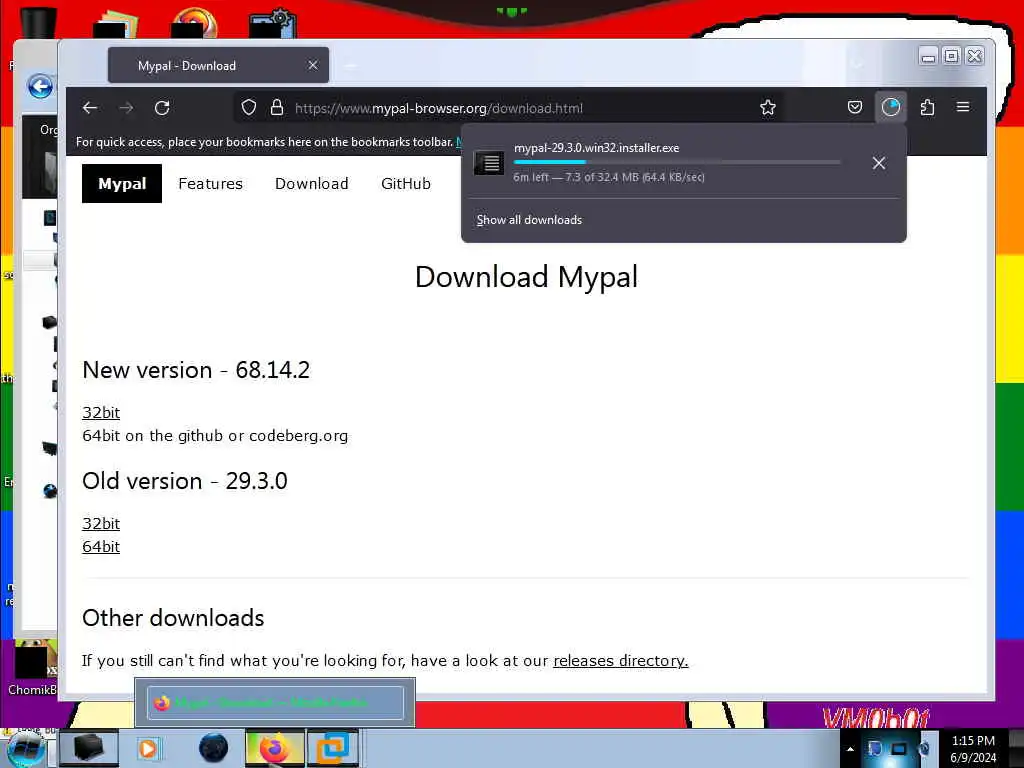Open the media player taskbar icon
The height and width of the screenshot is (768, 1024).
click(148, 748)
